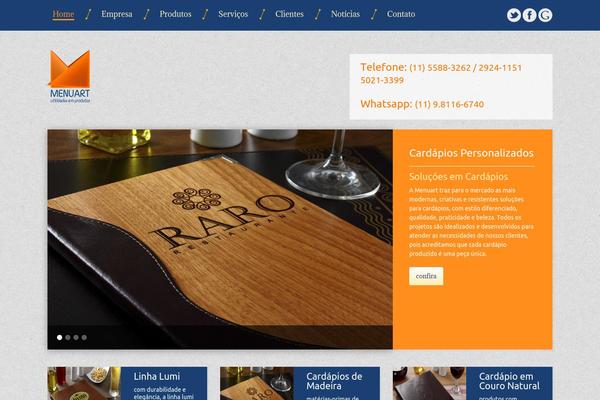Open the Produtos menu item

[x=175, y=14]
